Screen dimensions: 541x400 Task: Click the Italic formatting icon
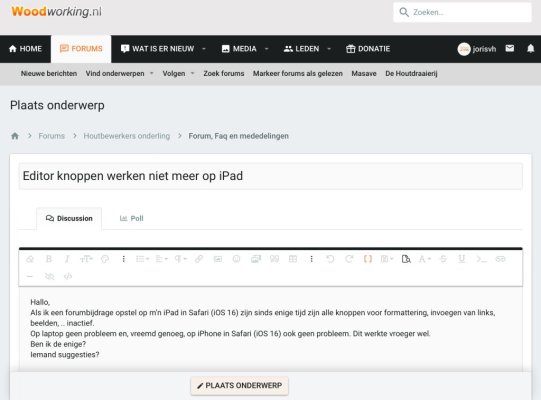(x=67, y=259)
